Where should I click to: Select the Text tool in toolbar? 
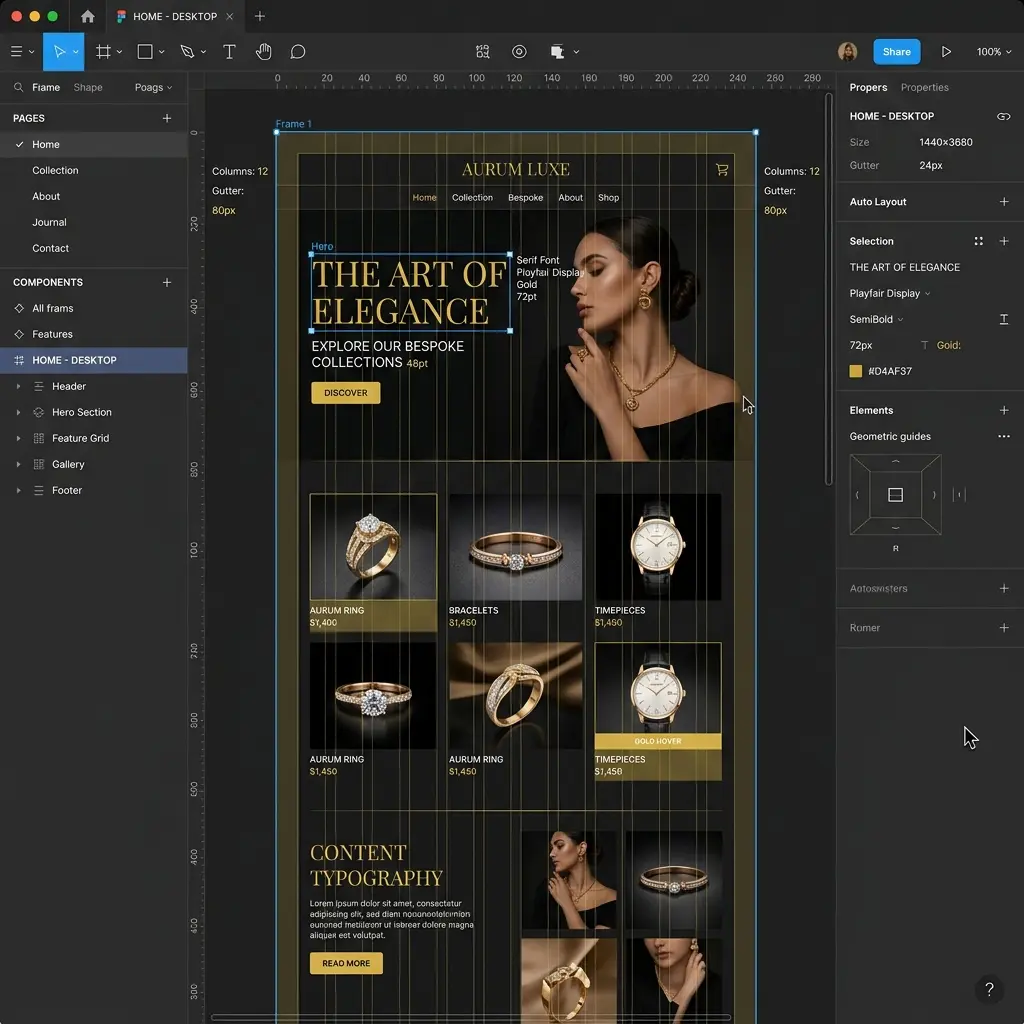229,52
